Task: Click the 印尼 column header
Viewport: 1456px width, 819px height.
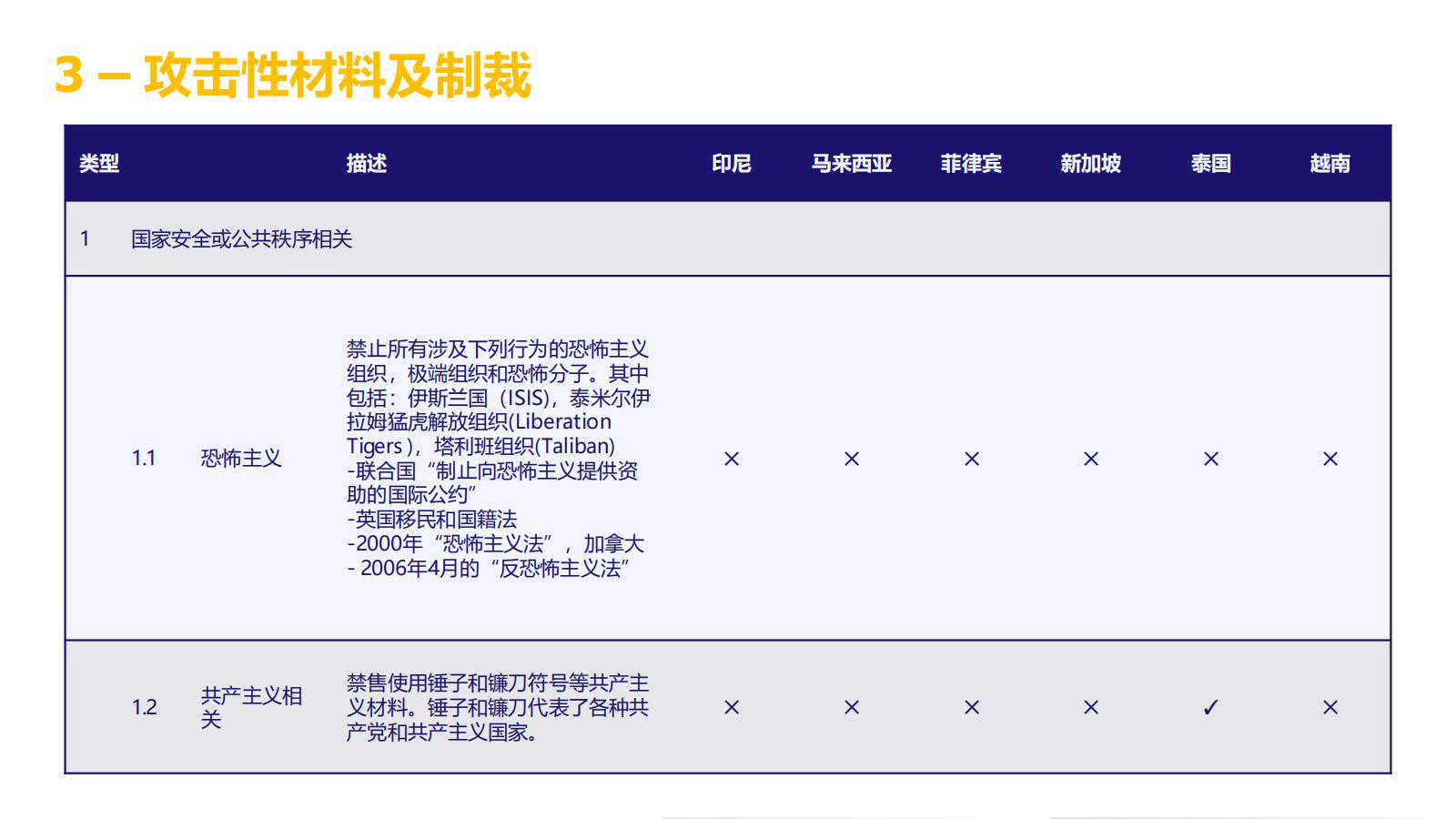Action: pyautogui.click(x=732, y=164)
